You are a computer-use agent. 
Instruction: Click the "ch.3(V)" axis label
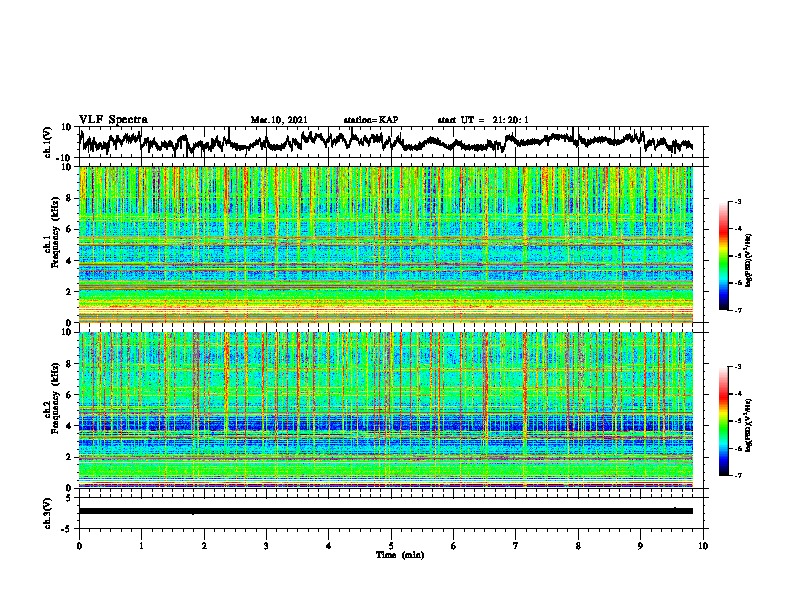coord(47,513)
